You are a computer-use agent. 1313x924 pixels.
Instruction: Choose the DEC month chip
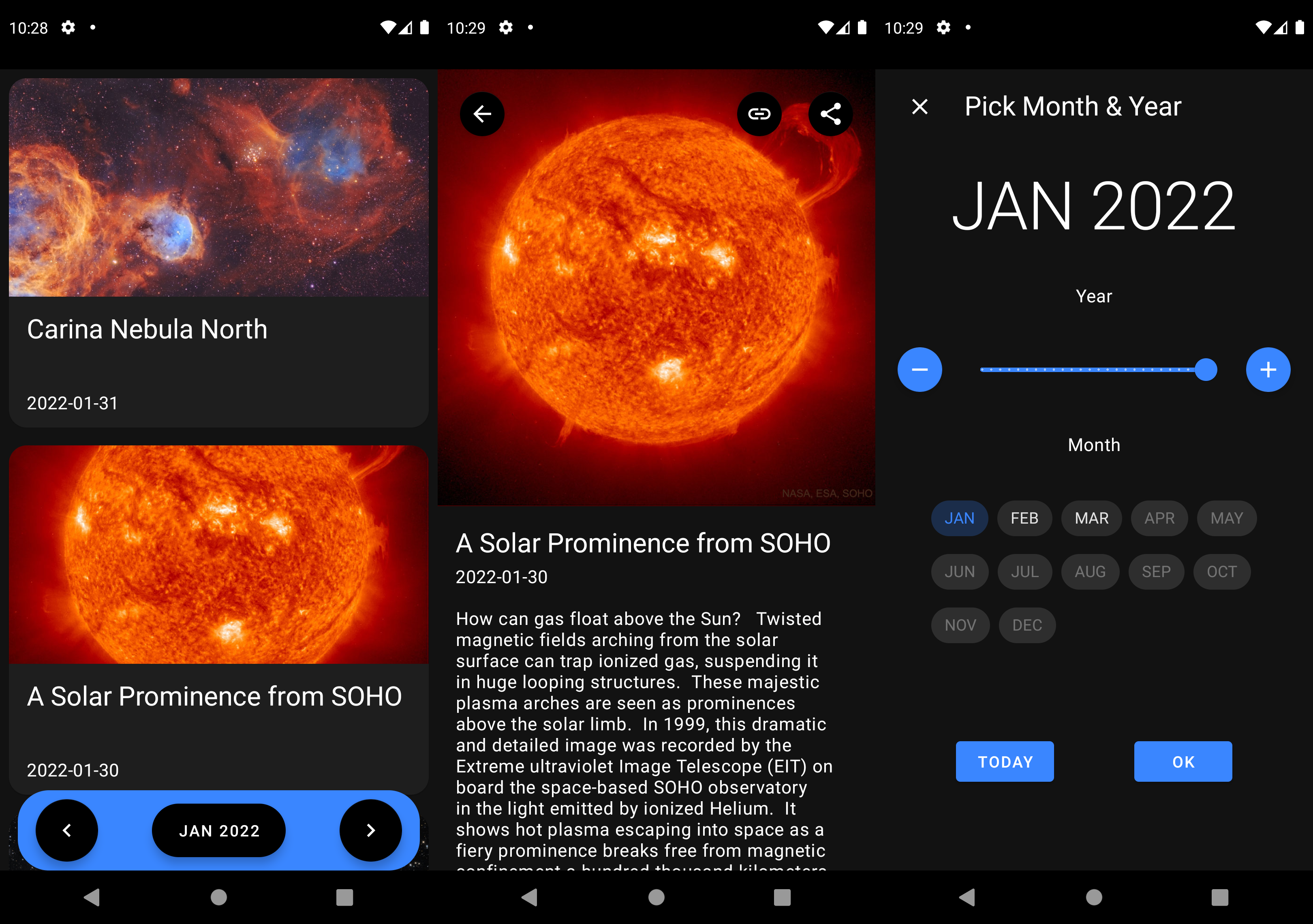pyautogui.click(x=1026, y=625)
